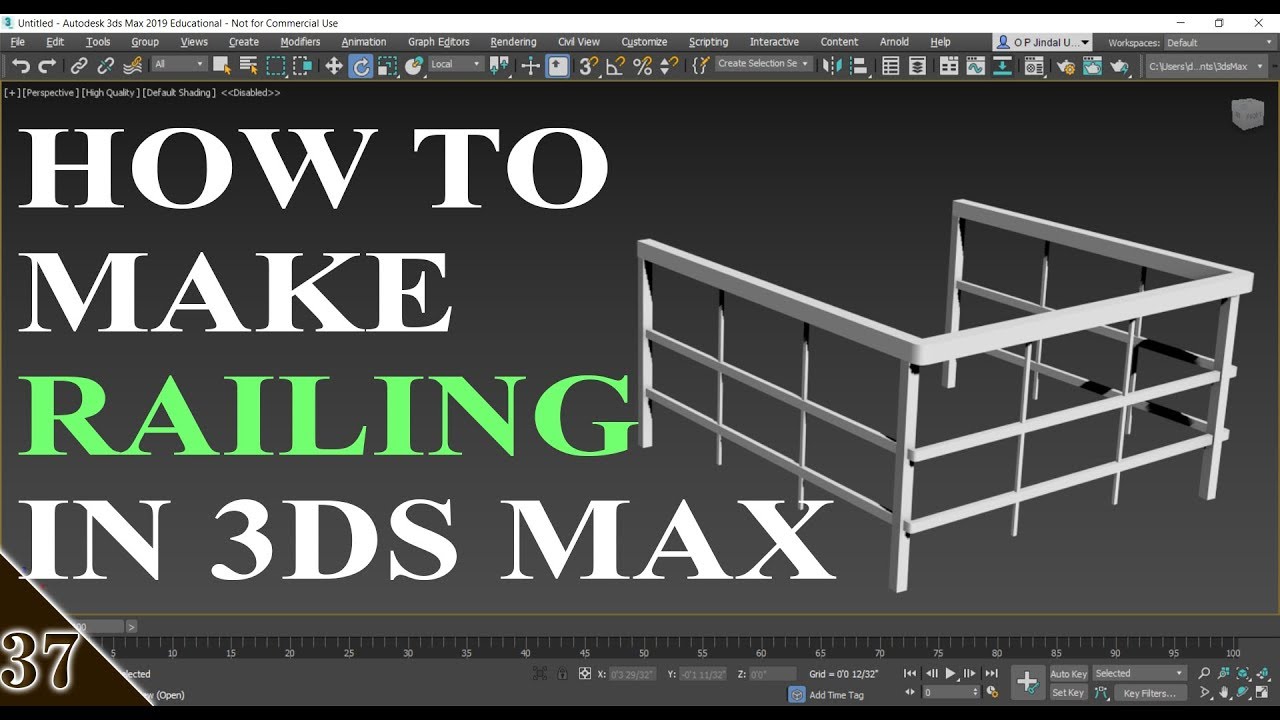1280x720 pixels.
Task: Click the Mirror tool icon
Action: coord(832,66)
